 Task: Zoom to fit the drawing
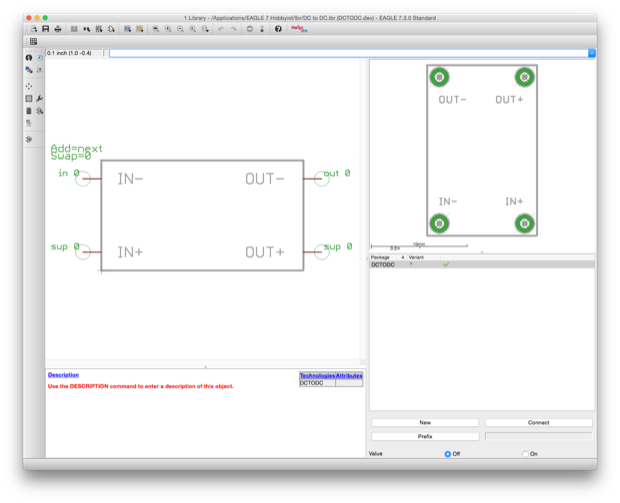[156, 29]
